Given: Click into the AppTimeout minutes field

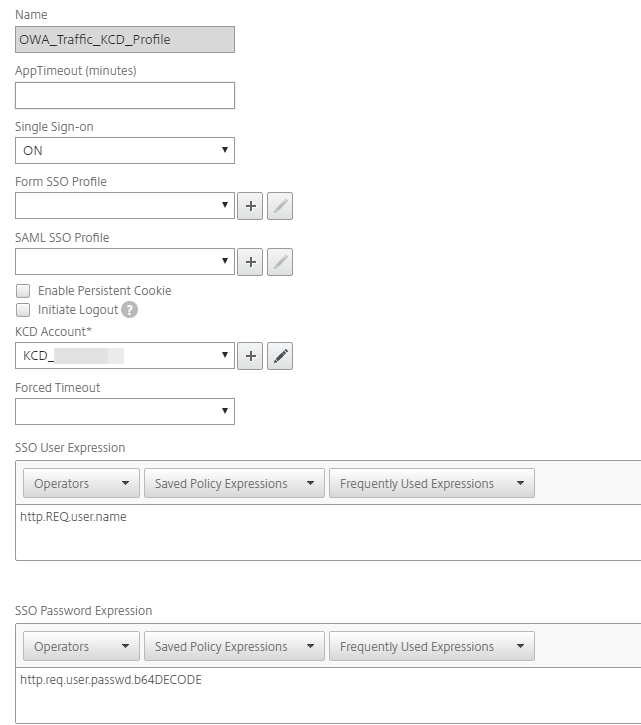Looking at the screenshot, I should 125,96.
